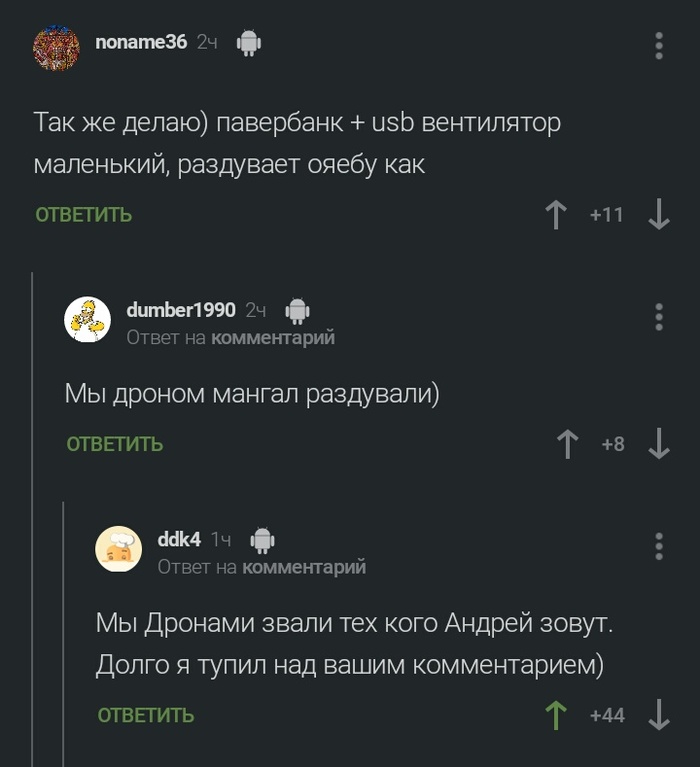
Task: Reply to noname36's comment
Action: tap(84, 215)
